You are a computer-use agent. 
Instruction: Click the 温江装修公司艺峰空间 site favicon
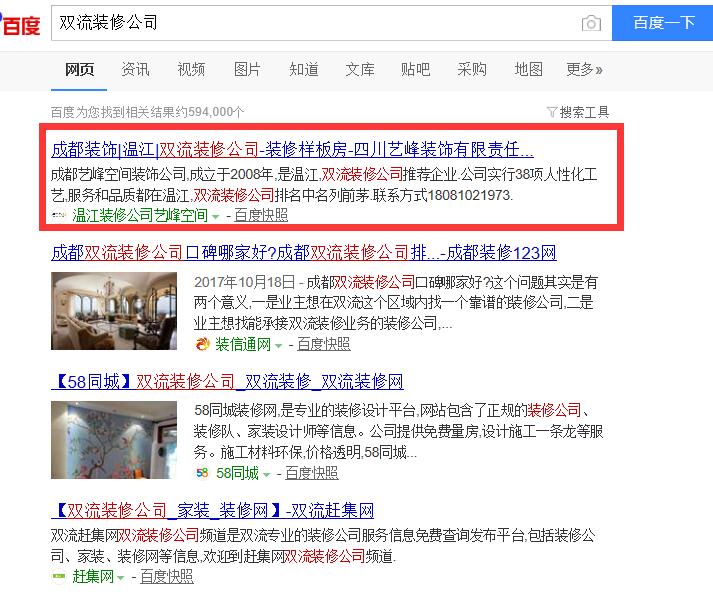59,215
